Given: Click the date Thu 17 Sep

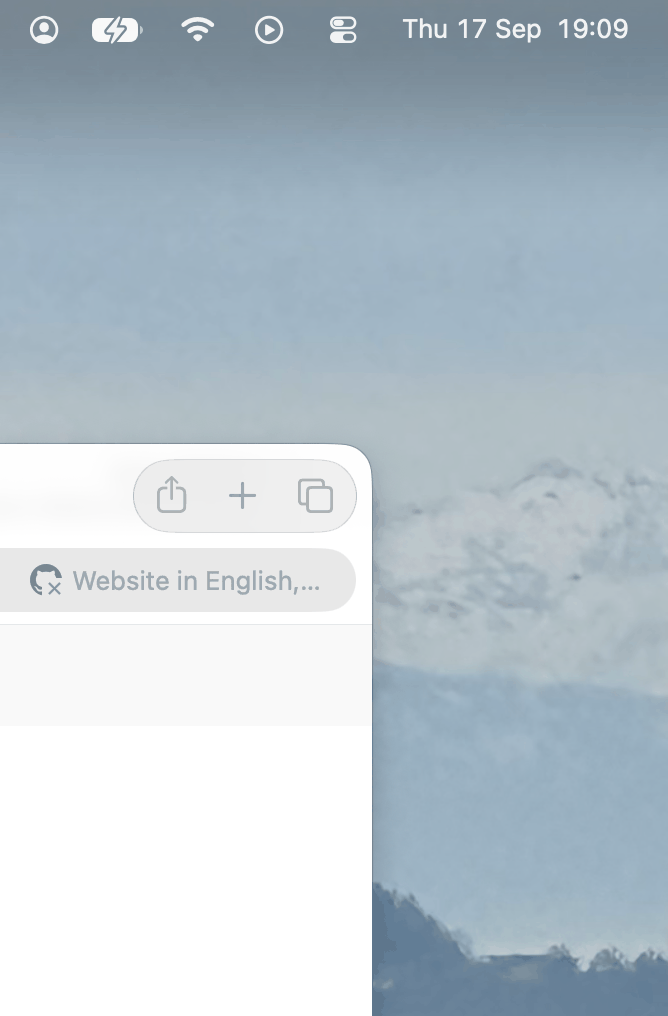Looking at the screenshot, I should pos(472,29).
